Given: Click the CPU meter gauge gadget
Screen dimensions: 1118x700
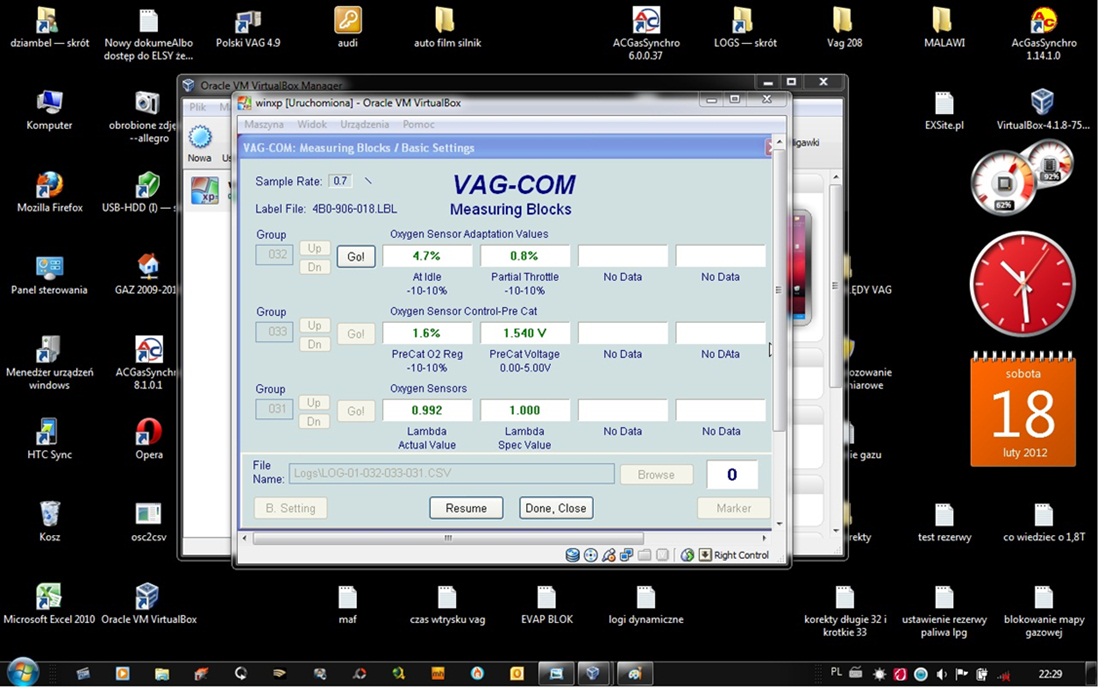Looking at the screenshot, I should pos(1002,182).
